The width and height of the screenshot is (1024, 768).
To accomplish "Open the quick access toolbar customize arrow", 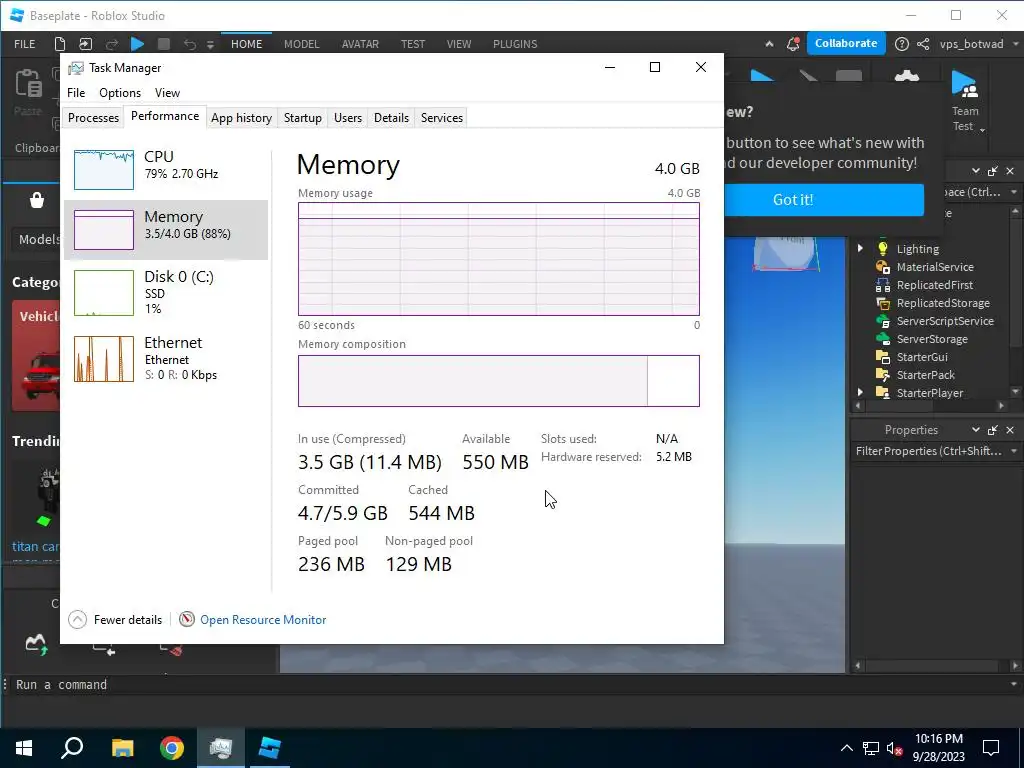I will 210,44.
